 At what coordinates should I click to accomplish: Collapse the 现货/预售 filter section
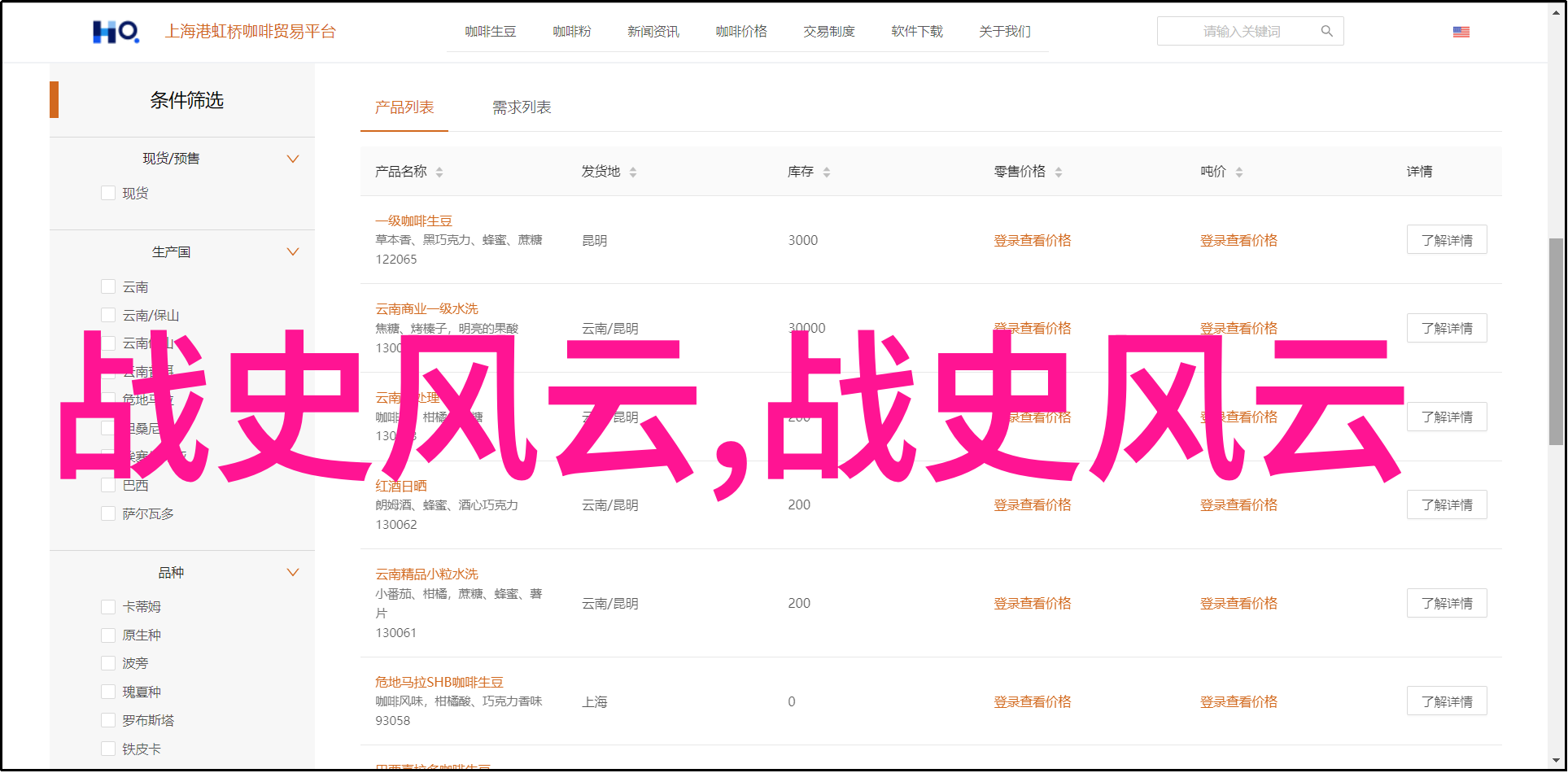293,159
